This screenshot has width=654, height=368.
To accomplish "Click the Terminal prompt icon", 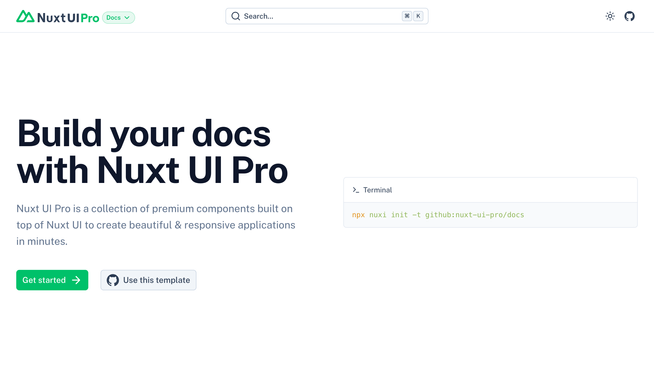I will pos(355,190).
